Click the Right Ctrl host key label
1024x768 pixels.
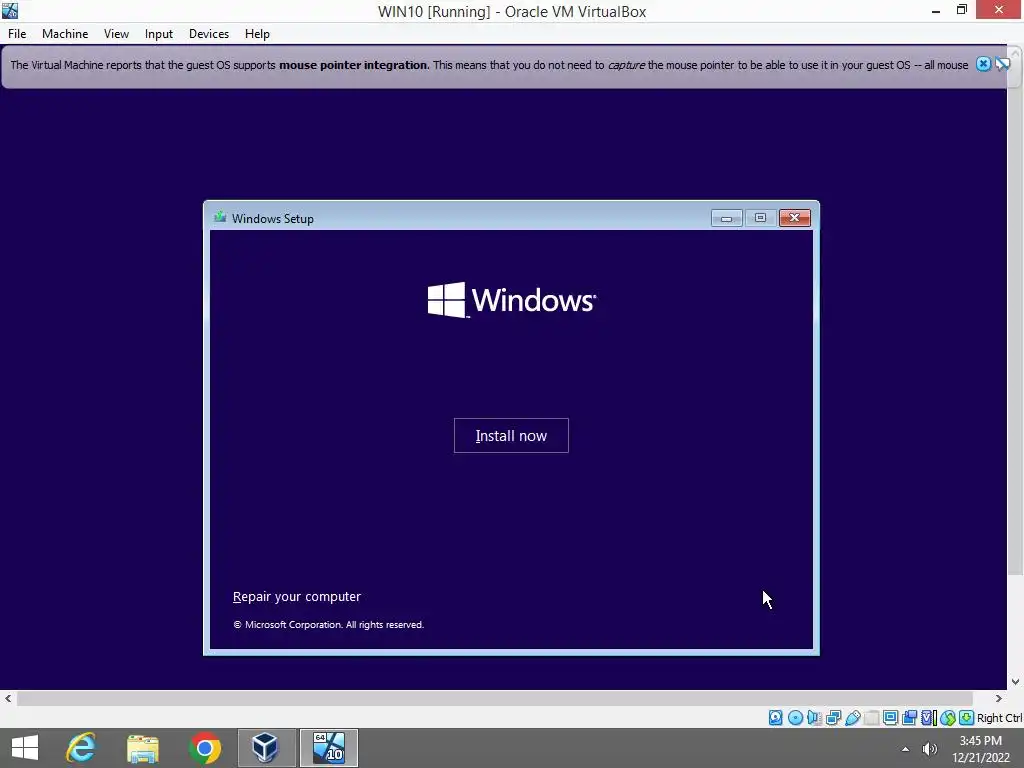point(999,718)
